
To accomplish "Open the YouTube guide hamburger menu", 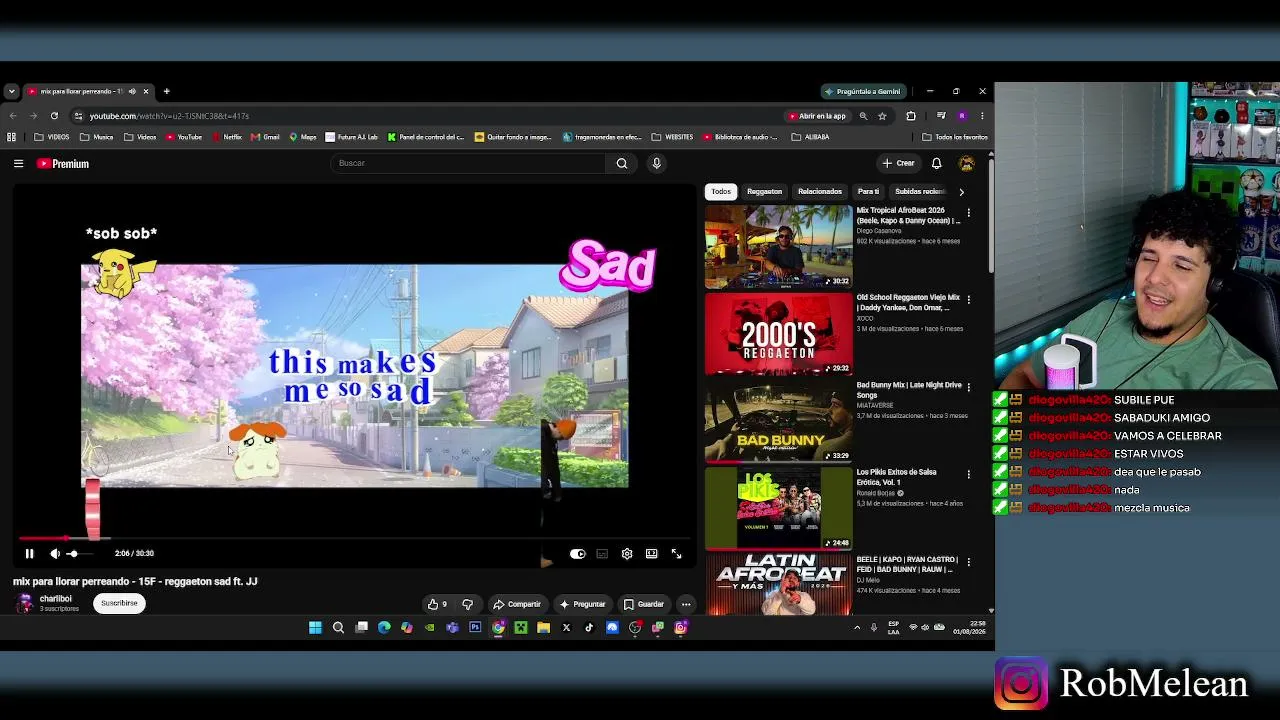I will [x=18, y=163].
